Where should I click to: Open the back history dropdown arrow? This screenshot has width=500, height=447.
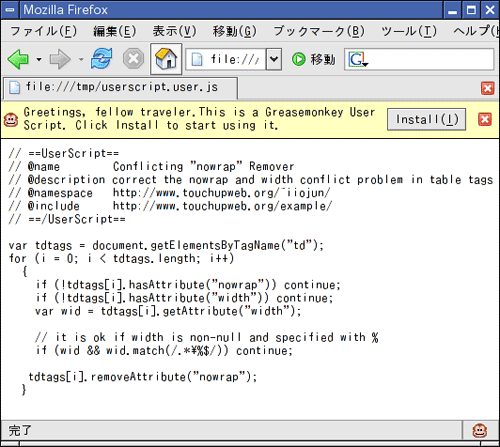click(x=39, y=60)
